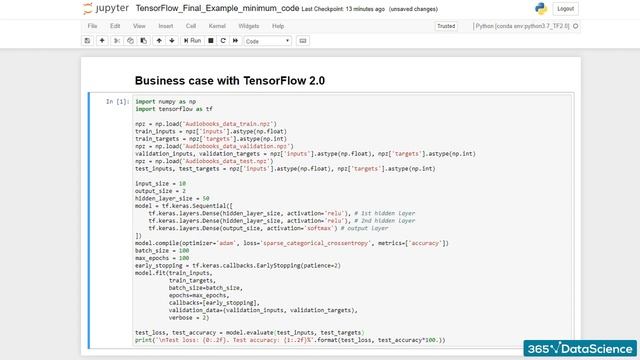The width and height of the screenshot is (640, 360).
Task: Click the 'verbose = 2)' line
Action: (x=189, y=318)
